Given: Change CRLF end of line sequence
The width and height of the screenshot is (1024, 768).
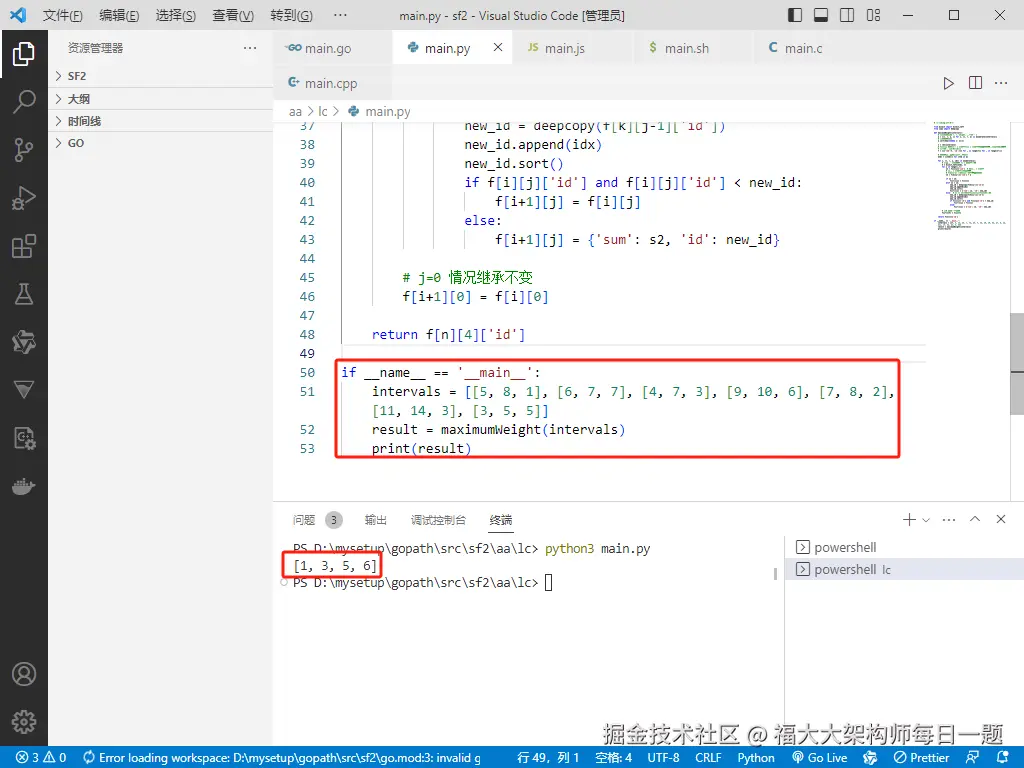Looking at the screenshot, I should (708, 758).
